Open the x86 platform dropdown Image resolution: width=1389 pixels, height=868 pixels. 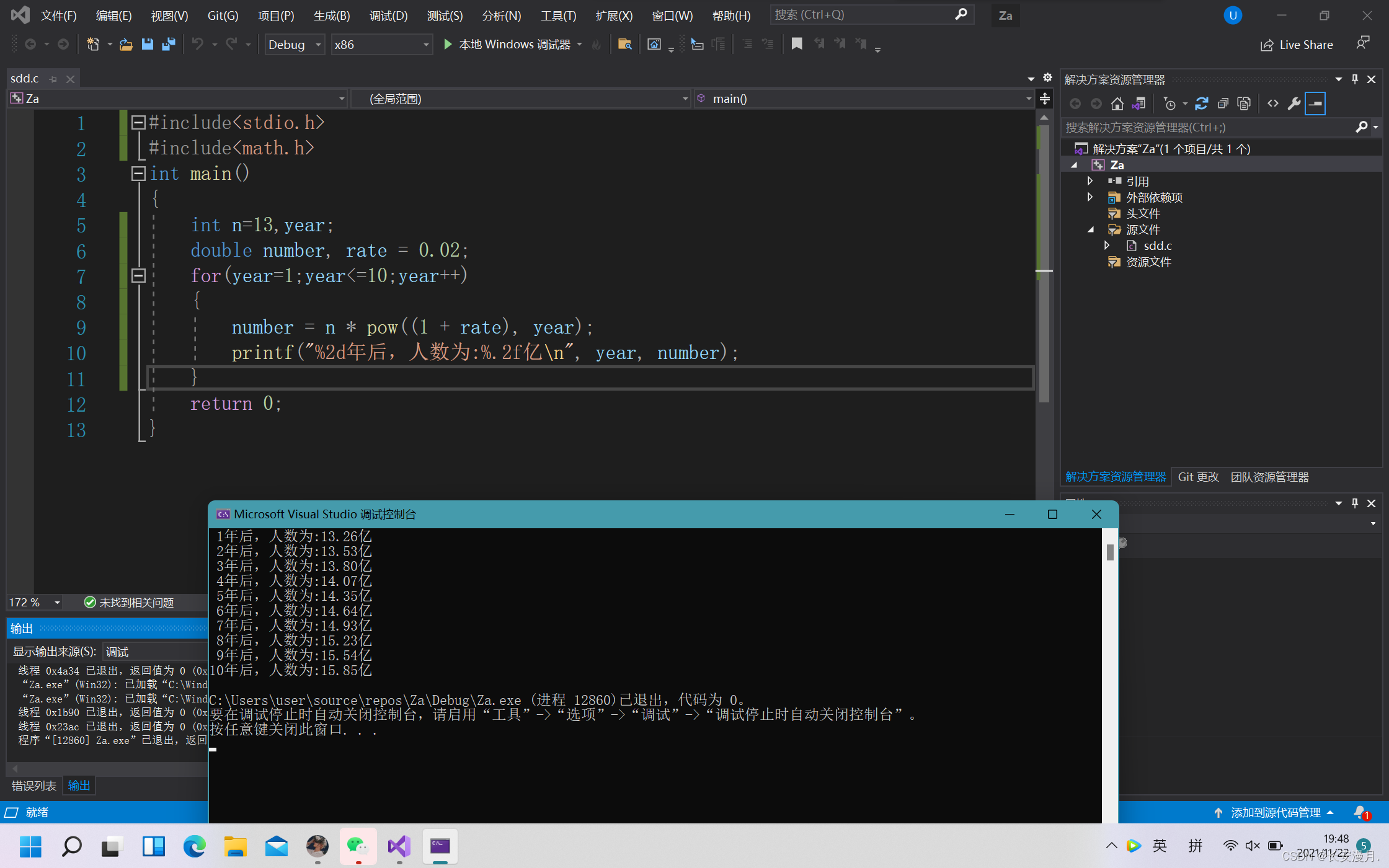[x=381, y=45]
